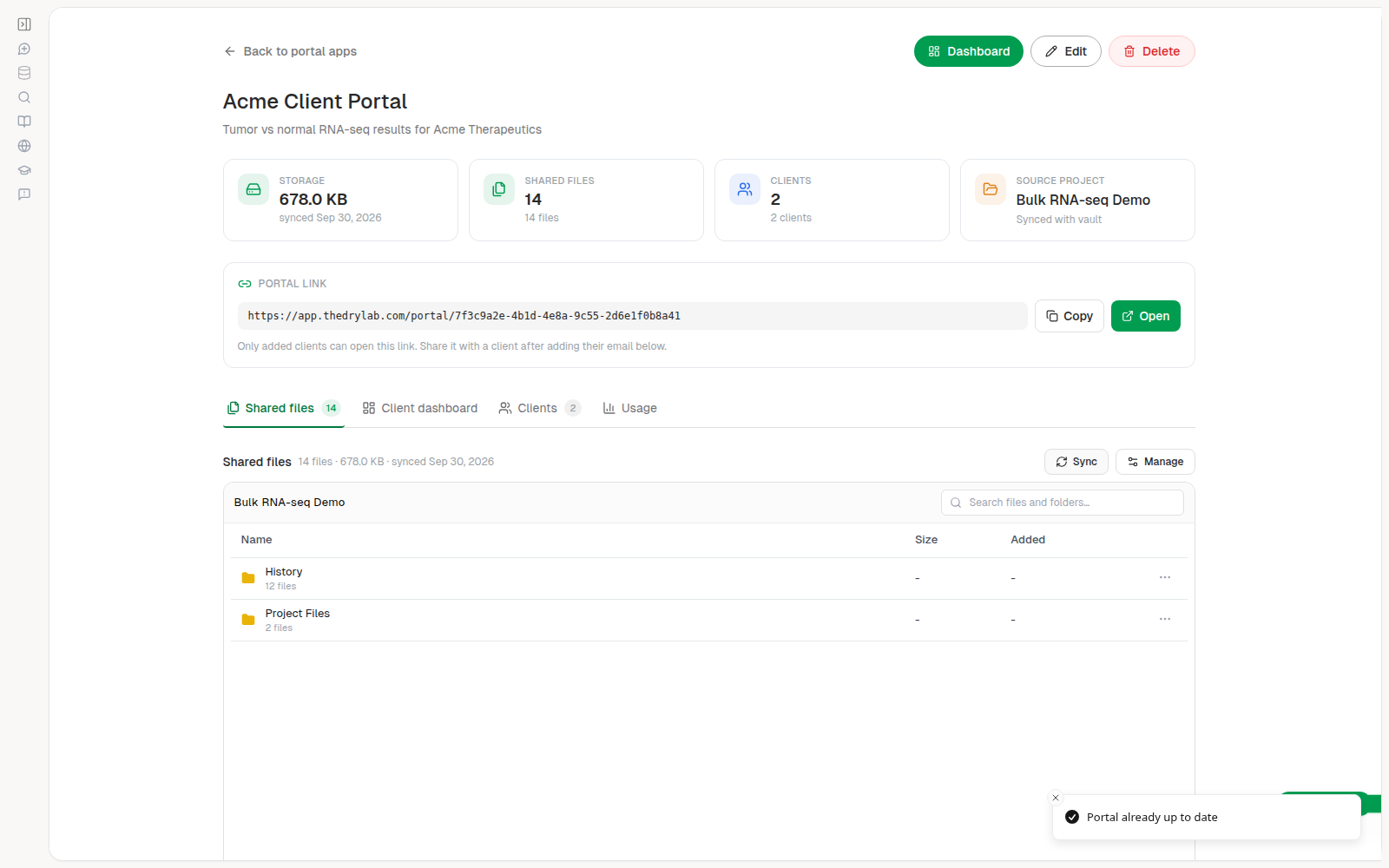Dismiss the toast notification with X
This screenshot has width=1389, height=868.
1056,798
